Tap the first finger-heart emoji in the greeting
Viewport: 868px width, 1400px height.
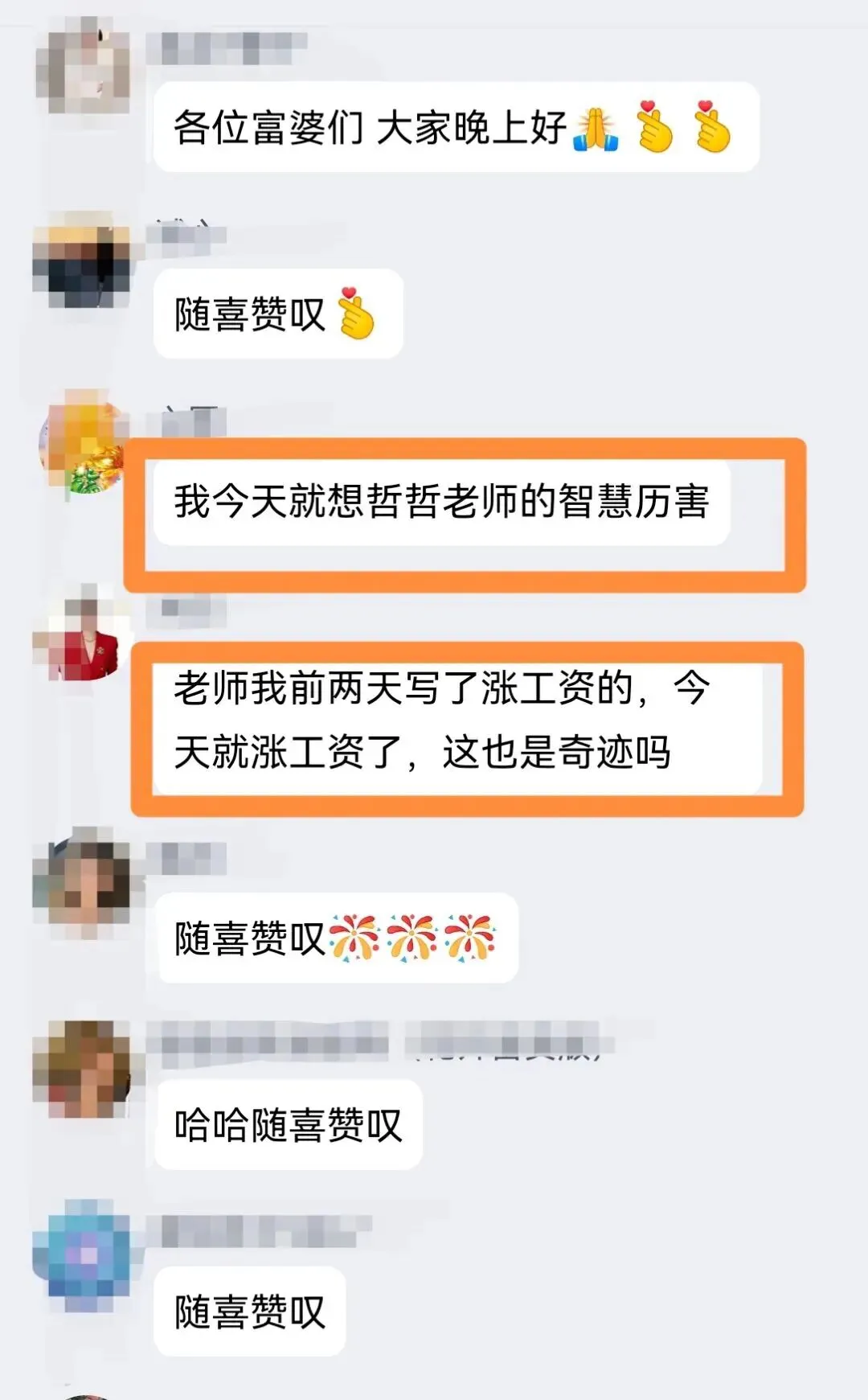coord(653,127)
